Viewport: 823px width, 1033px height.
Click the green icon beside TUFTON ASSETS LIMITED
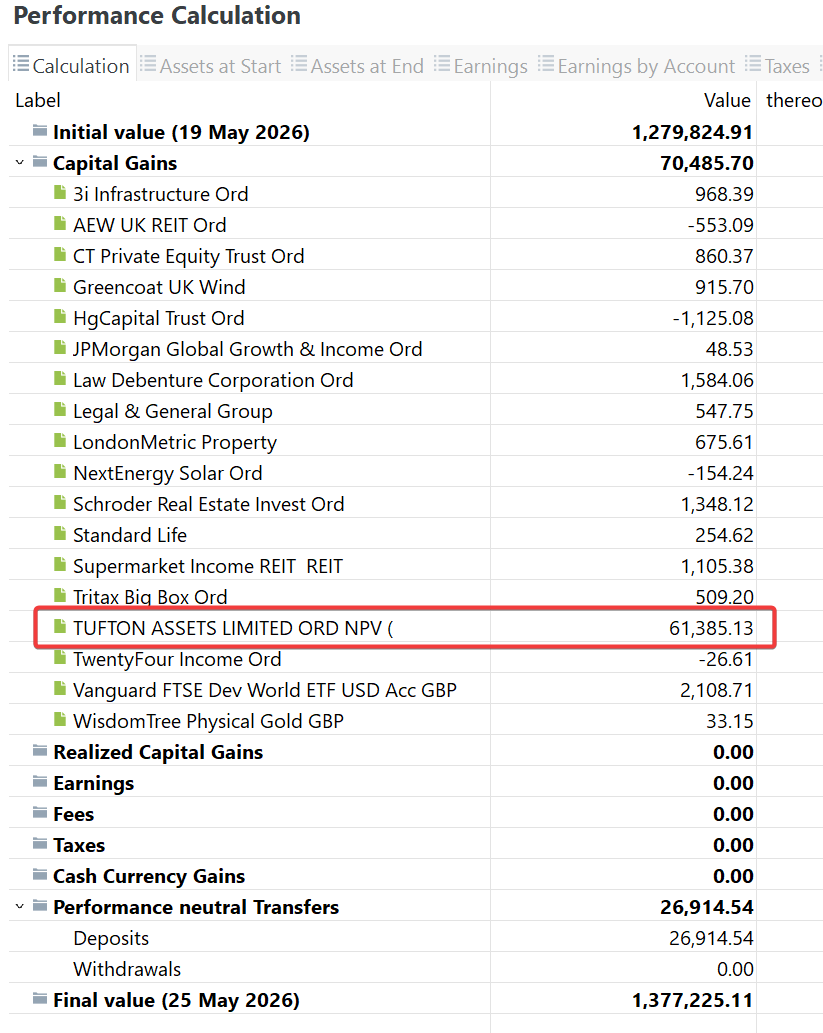click(x=60, y=626)
